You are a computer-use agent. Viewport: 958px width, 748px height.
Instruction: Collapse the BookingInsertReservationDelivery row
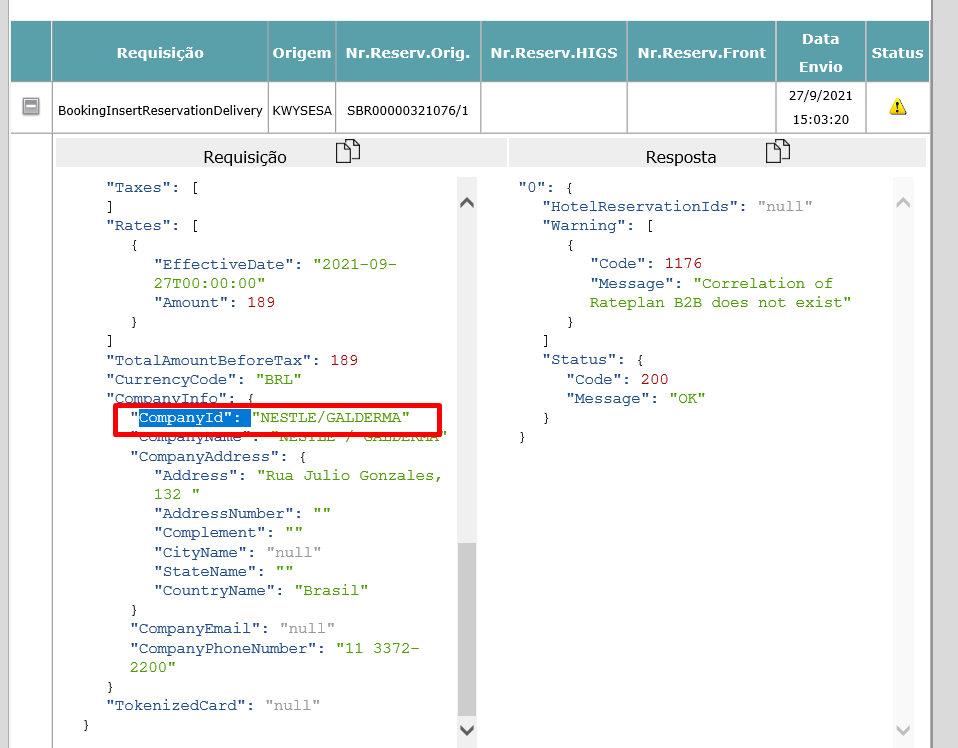tap(31, 106)
